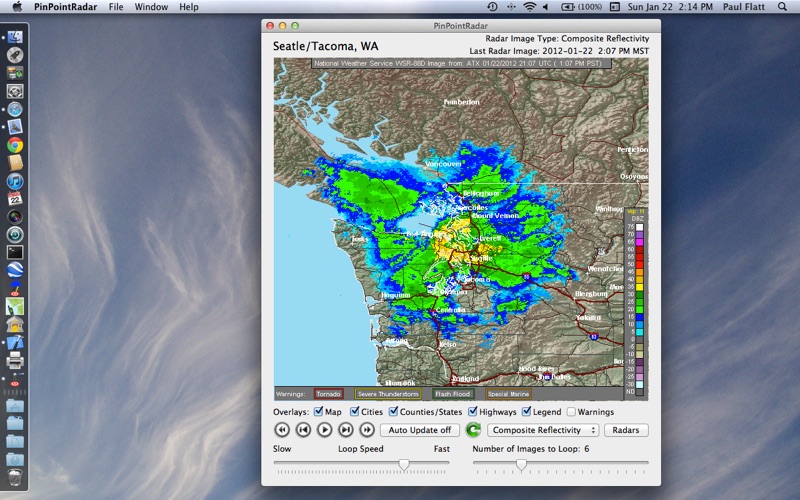
Task: Open the Paul Flatt user menu
Action: 743,7
